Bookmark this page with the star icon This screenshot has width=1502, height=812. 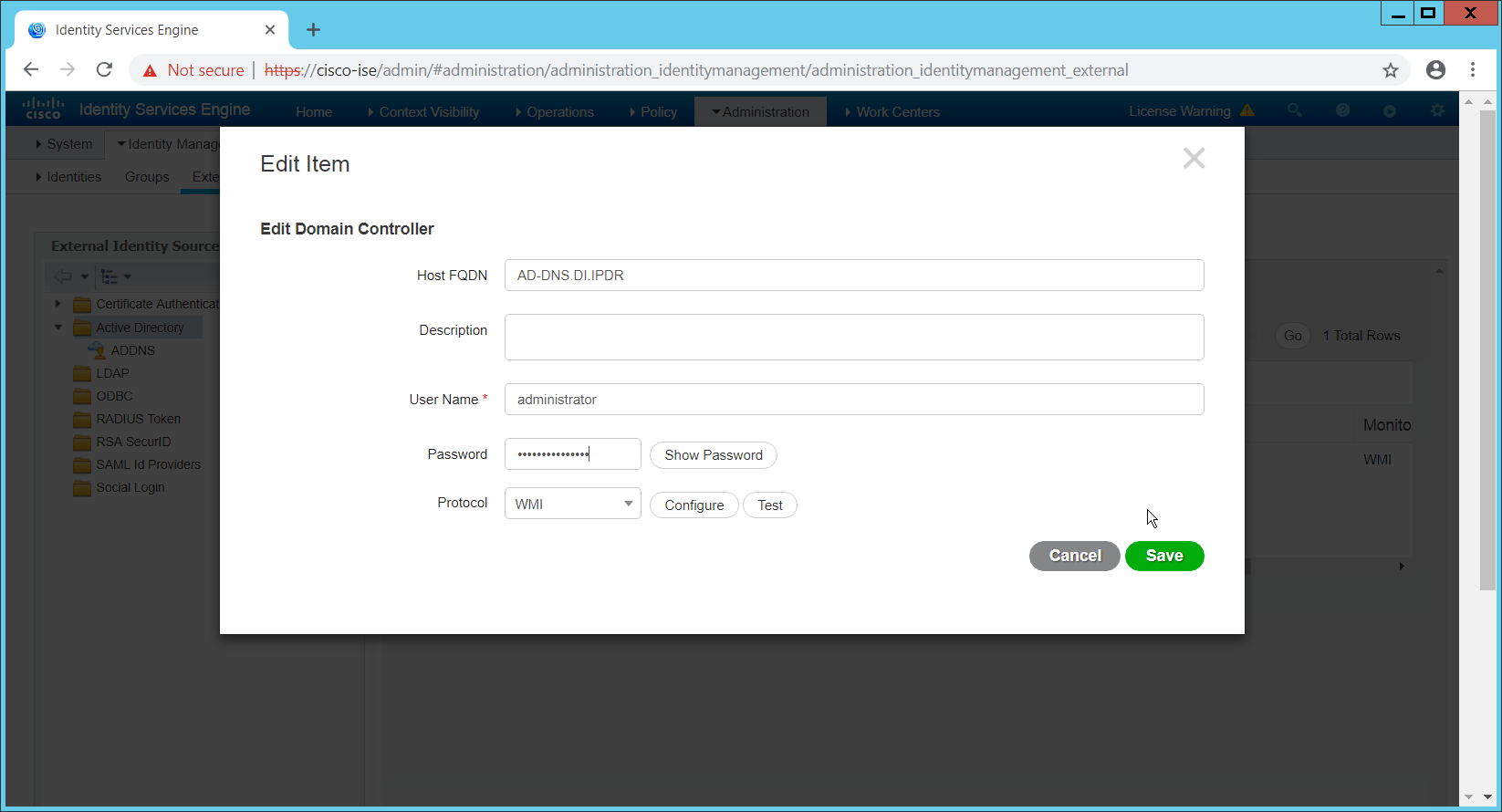(x=1390, y=70)
